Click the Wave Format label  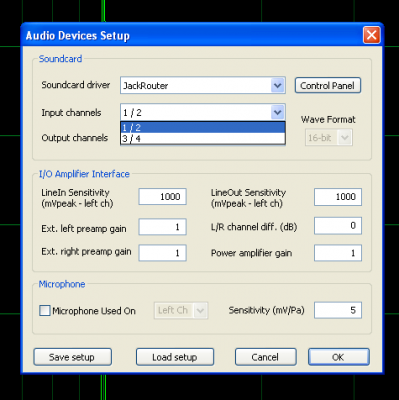click(x=328, y=119)
